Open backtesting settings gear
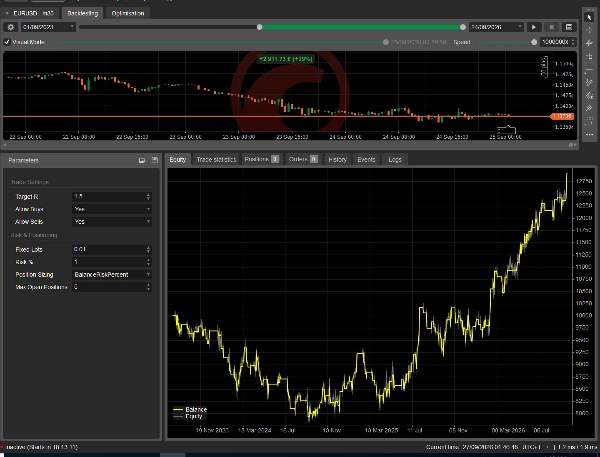This screenshot has width=600, height=457. [11, 27]
